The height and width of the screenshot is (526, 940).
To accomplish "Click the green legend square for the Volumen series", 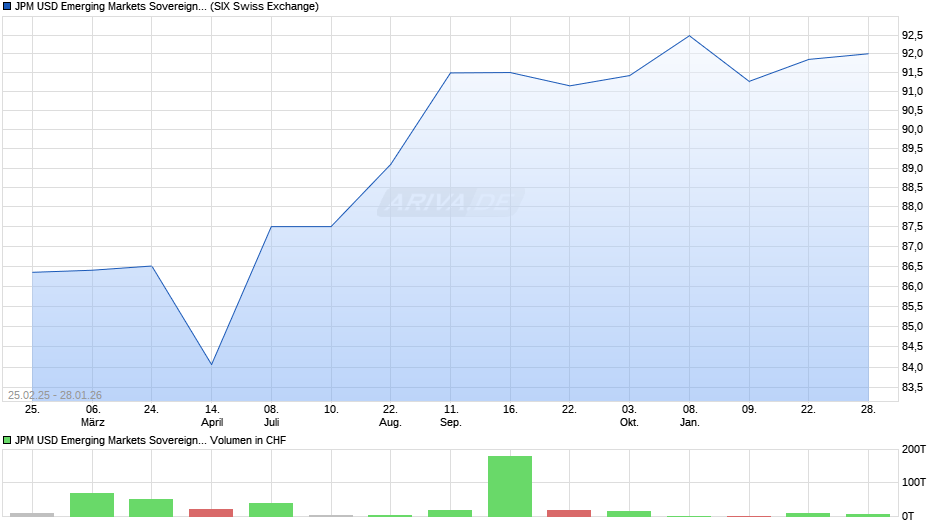I will [x=7, y=440].
